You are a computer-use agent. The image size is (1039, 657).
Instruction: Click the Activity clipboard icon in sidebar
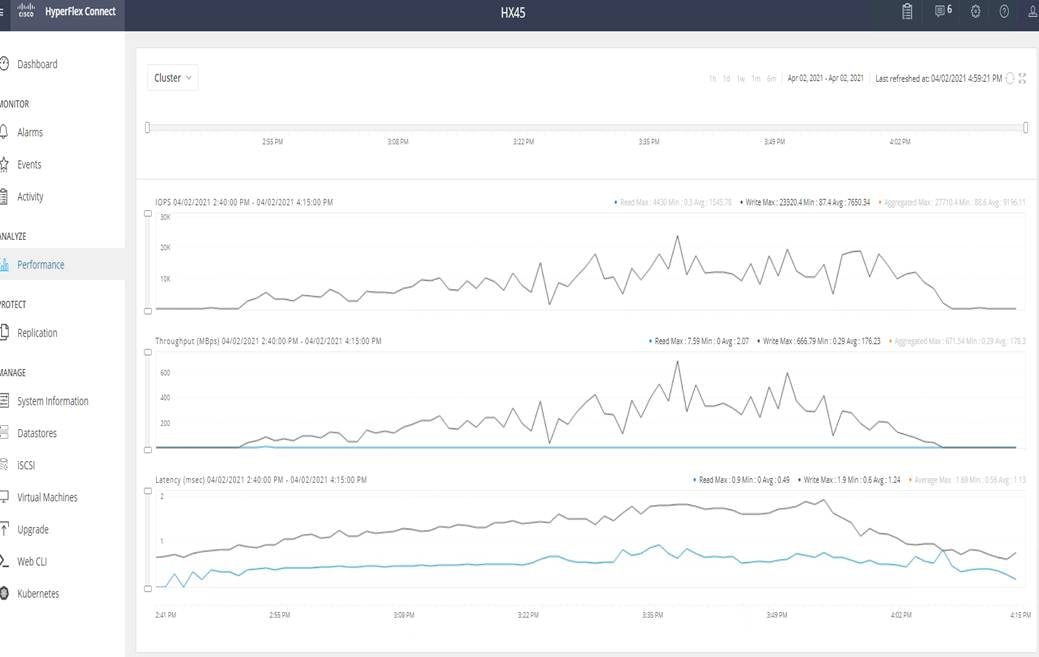(x=4, y=196)
